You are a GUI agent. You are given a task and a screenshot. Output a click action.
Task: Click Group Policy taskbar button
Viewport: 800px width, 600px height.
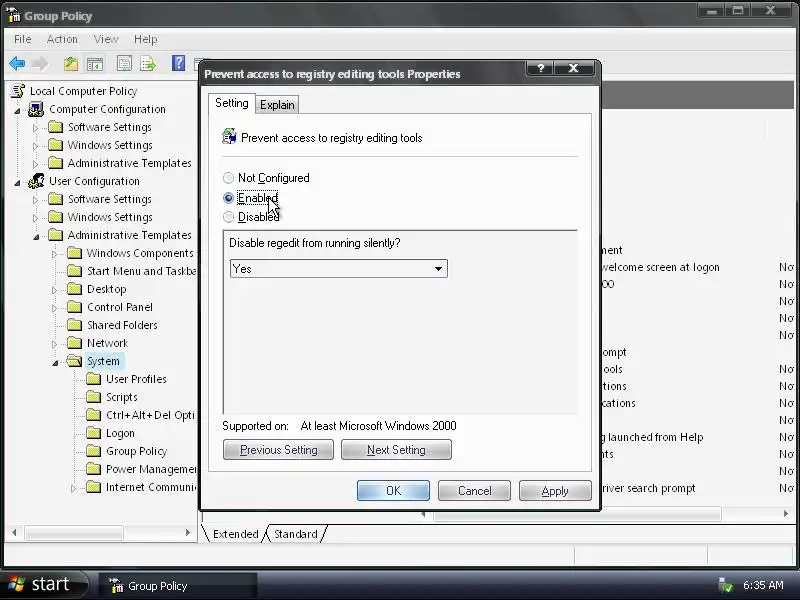coord(177,586)
